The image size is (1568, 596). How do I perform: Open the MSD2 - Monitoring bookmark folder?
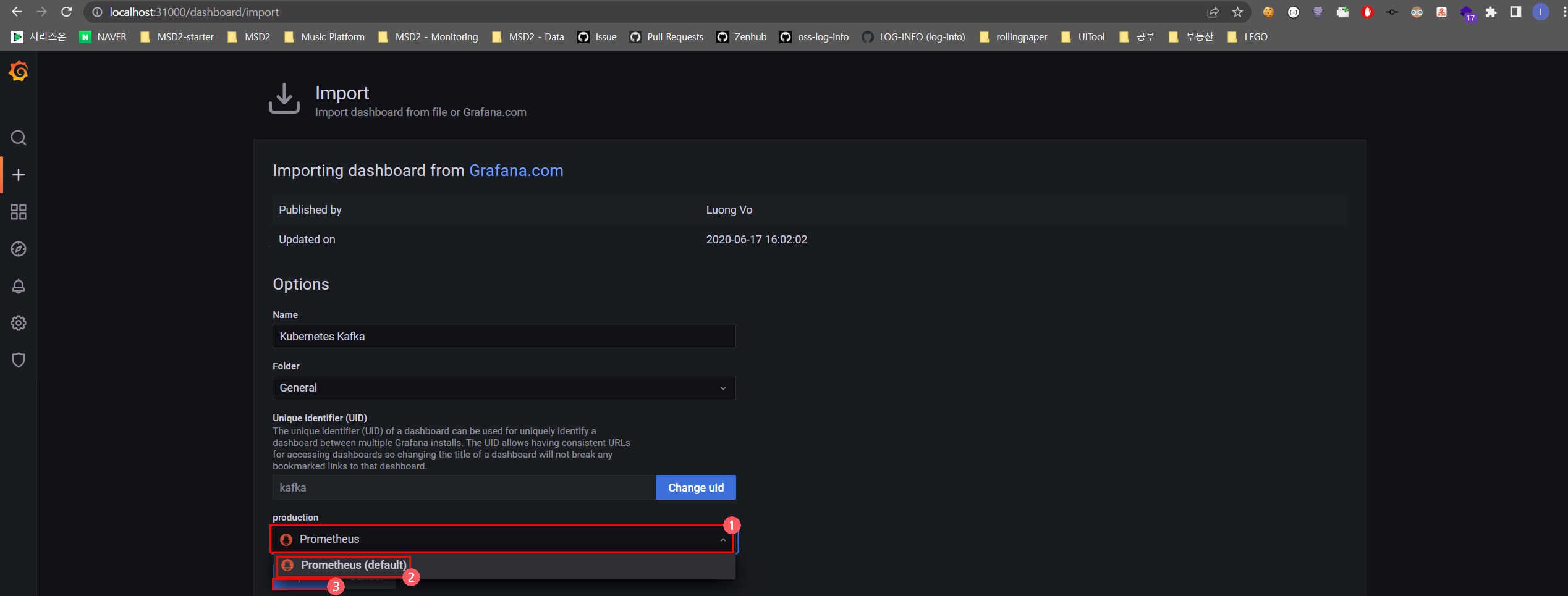[428, 37]
